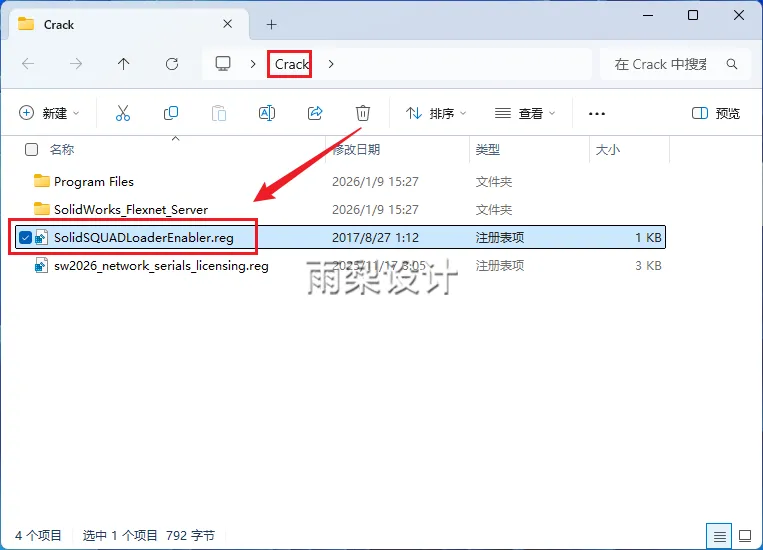
Task: Select sw2026_network_serials_licensing.reg file name
Action: point(161,266)
